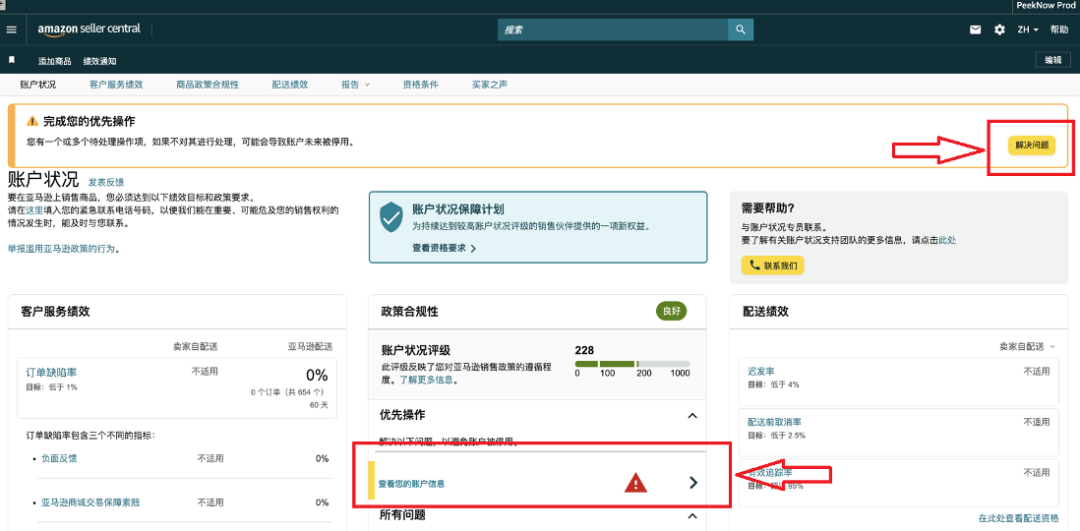Click 在此处查看配送资格 link
Screen dimensions: 1080x531
click(1019, 517)
